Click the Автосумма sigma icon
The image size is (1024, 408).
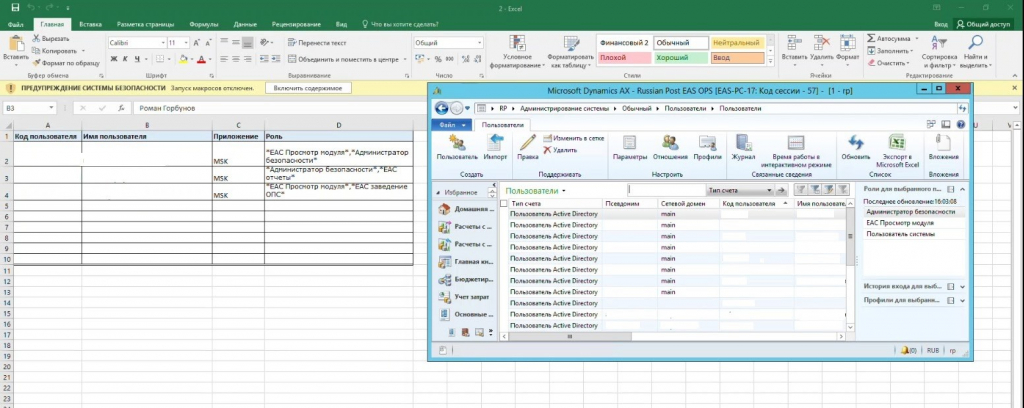[871, 39]
